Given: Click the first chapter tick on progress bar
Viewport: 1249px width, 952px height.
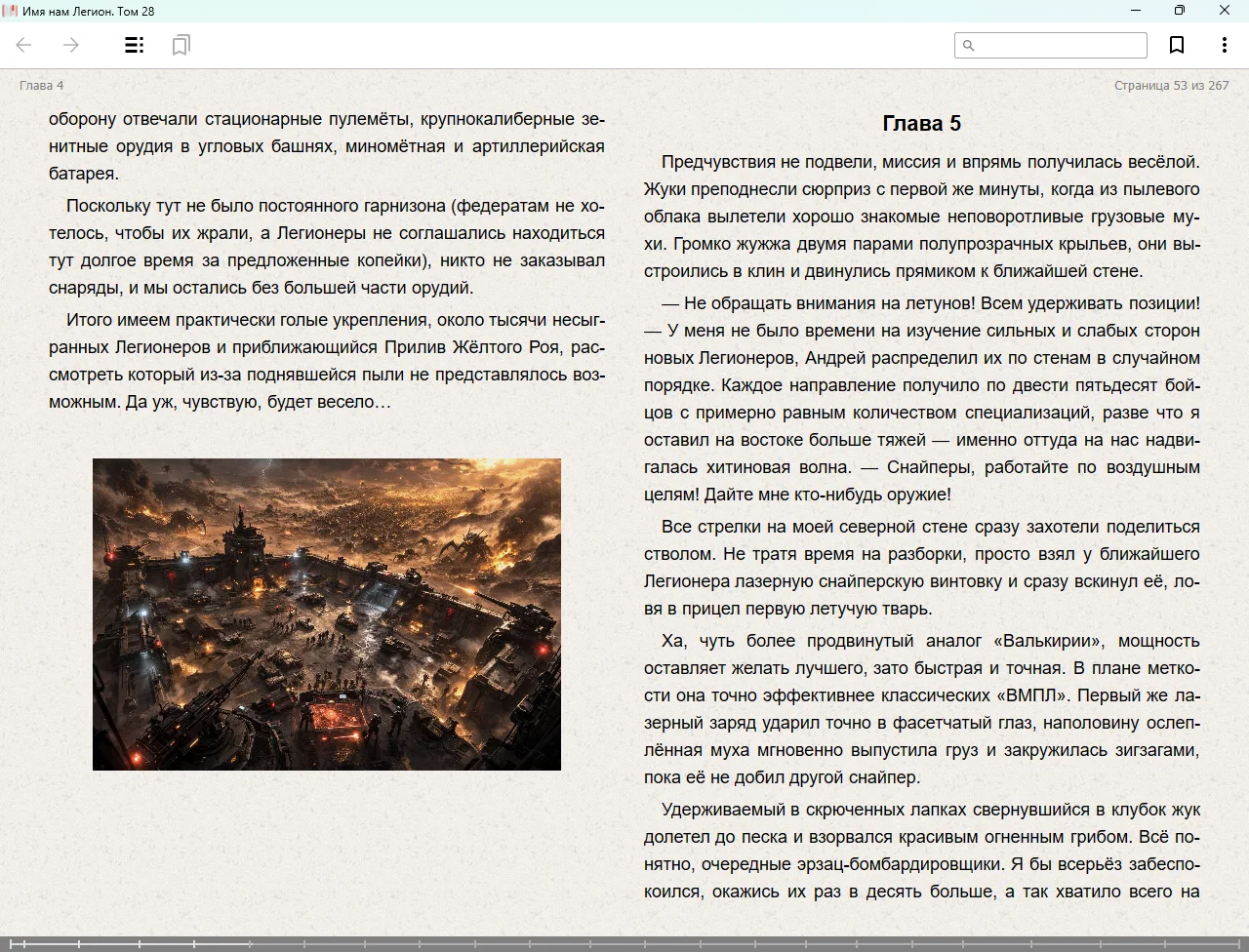Looking at the screenshot, I should [24, 943].
